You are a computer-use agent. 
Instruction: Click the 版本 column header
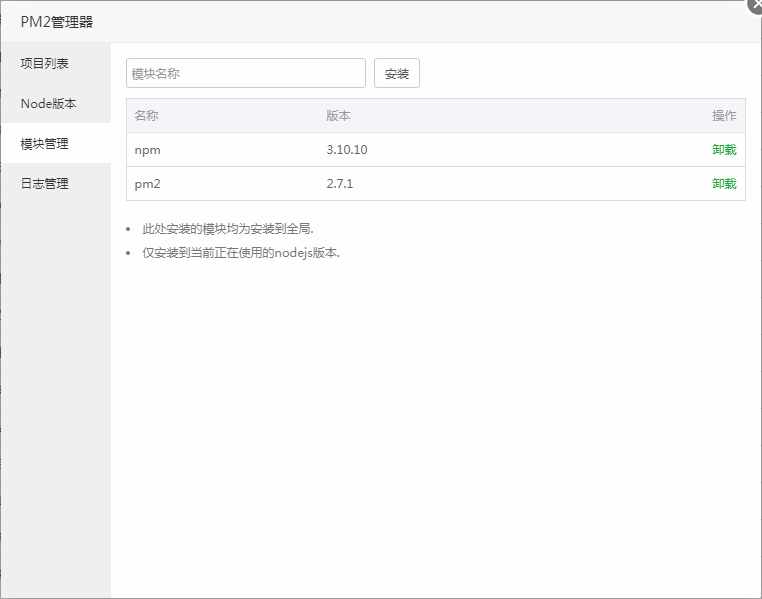(338, 116)
